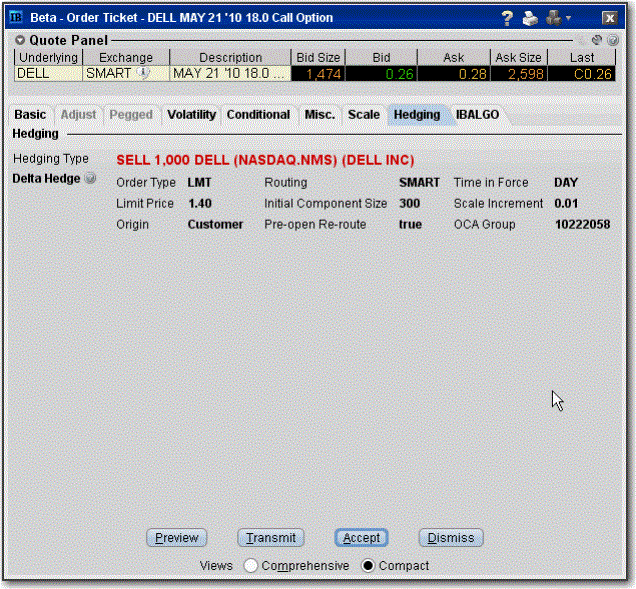Click the MAY 21 '10 18.0 description cell
This screenshot has height=589, width=636.
[230, 74]
